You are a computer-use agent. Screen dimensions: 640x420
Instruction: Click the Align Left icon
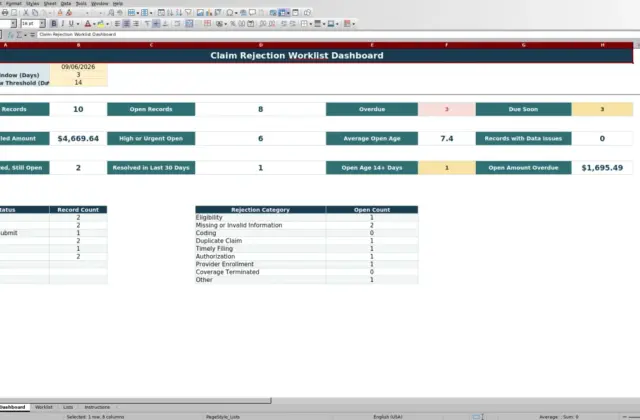tap(117, 24)
